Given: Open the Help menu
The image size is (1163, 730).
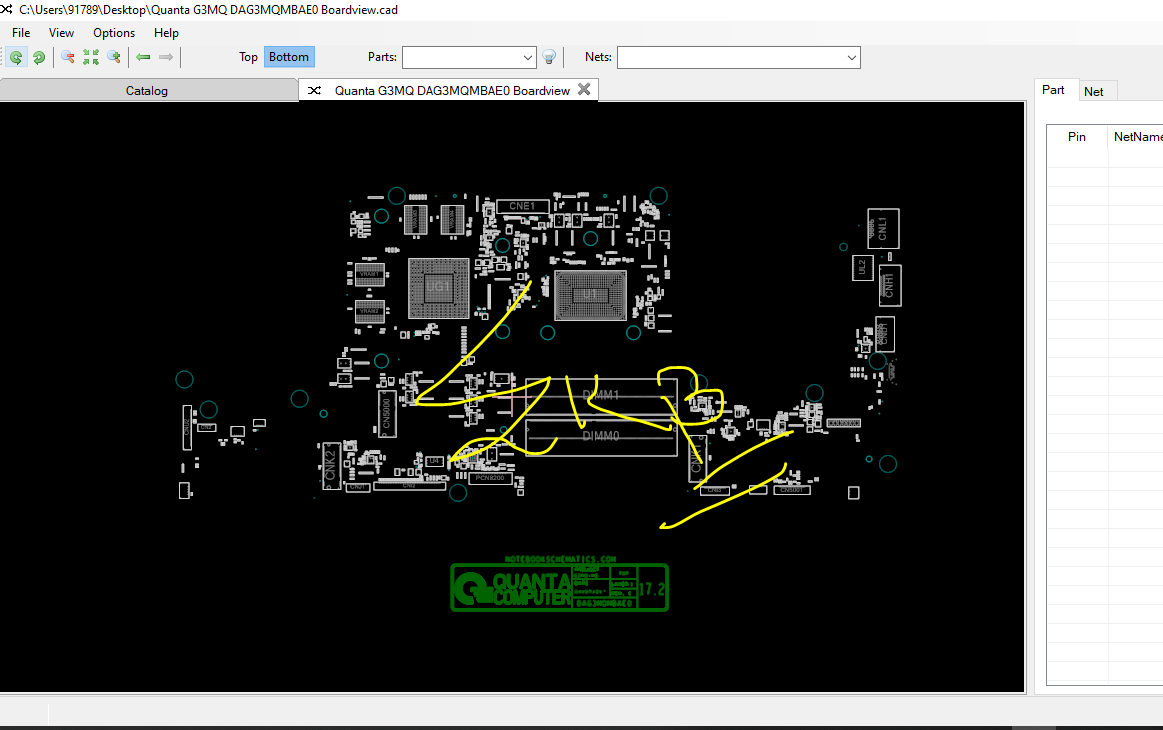Looking at the screenshot, I should coord(166,33).
